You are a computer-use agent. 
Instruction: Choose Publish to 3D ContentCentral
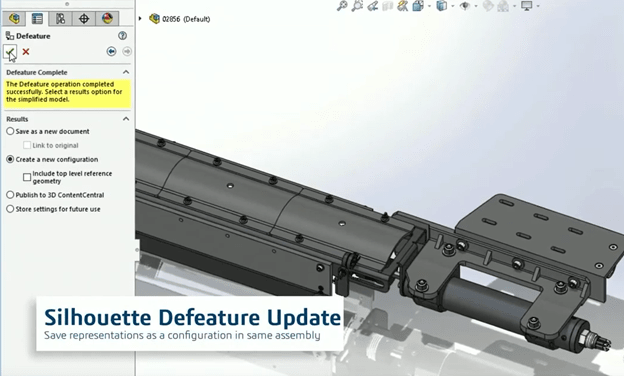coord(10,195)
